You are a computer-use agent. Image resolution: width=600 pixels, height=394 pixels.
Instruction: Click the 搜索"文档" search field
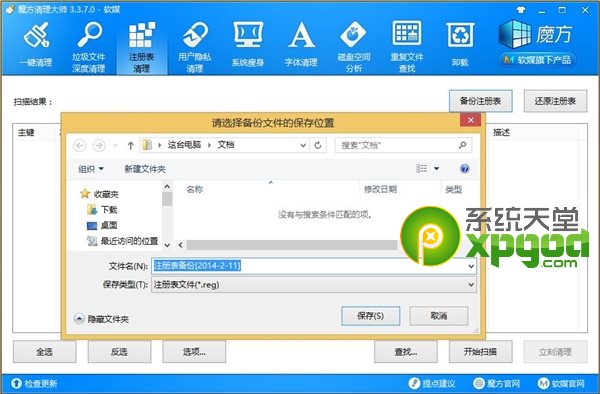pos(403,145)
